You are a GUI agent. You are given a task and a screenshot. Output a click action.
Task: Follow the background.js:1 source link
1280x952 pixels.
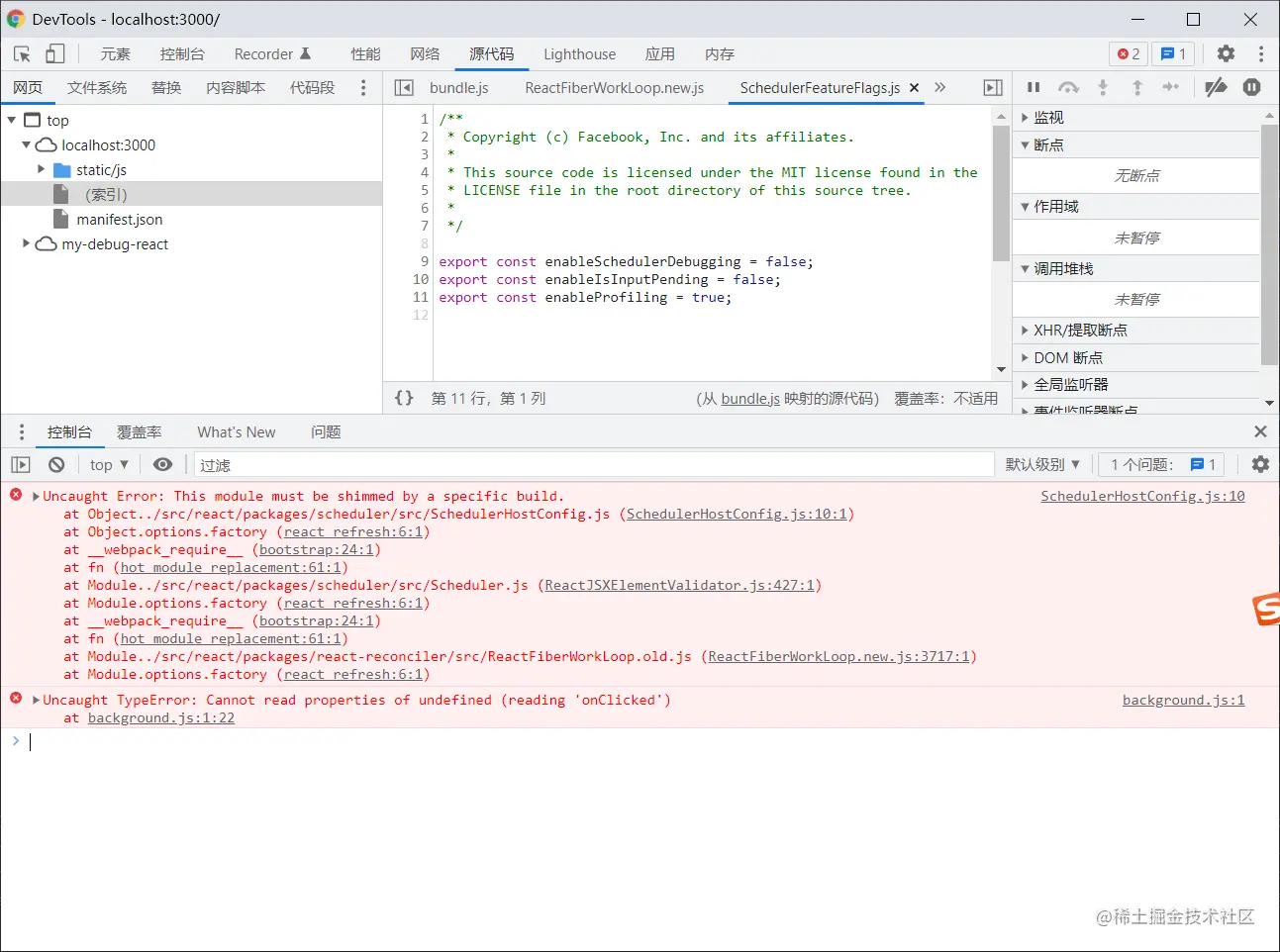click(1183, 700)
